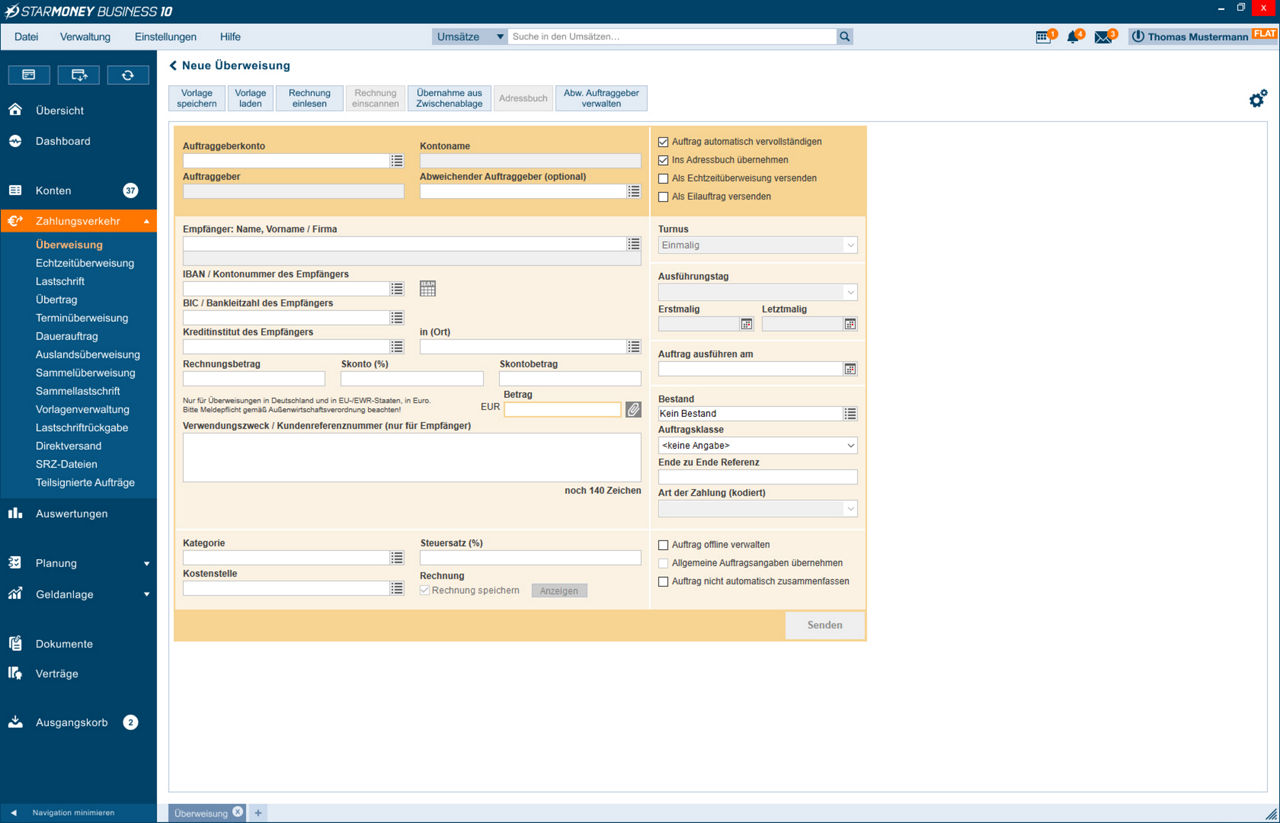
Task: Click the refresh icon in sidebar
Action: 128,75
